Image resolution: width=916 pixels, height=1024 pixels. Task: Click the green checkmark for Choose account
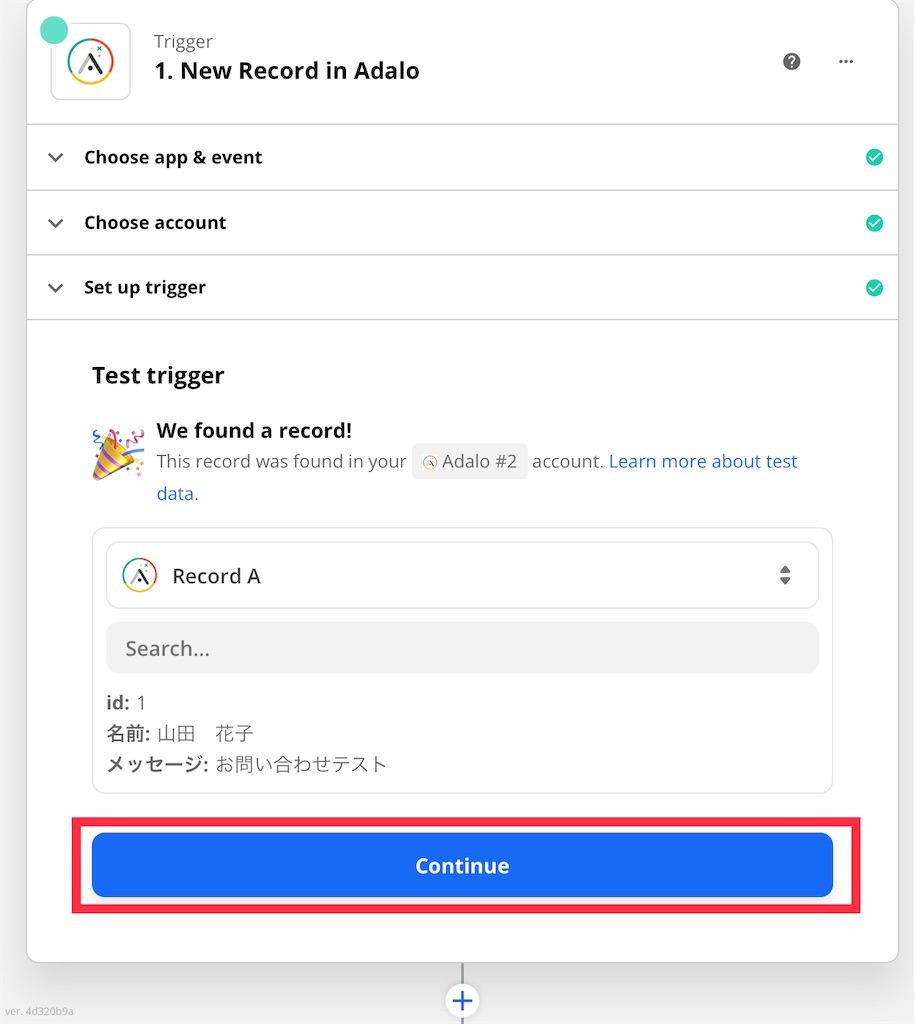pos(874,223)
